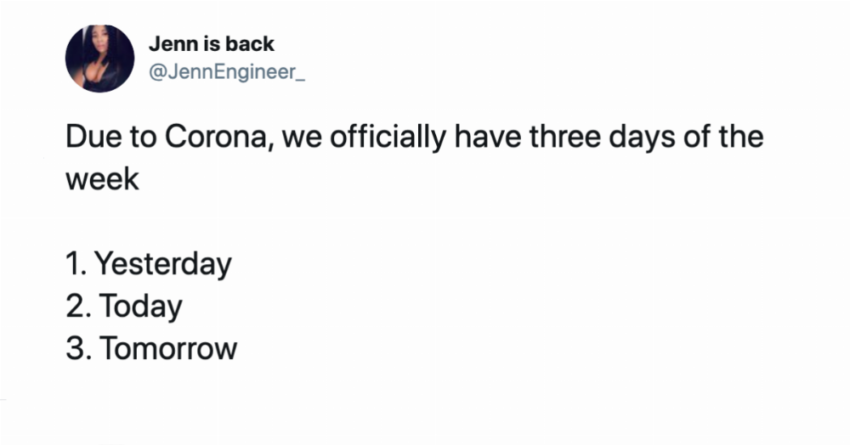Viewport: 850px width, 445px height.
Task: Click the number 1. before Yesterday
Action: click(76, 263)
